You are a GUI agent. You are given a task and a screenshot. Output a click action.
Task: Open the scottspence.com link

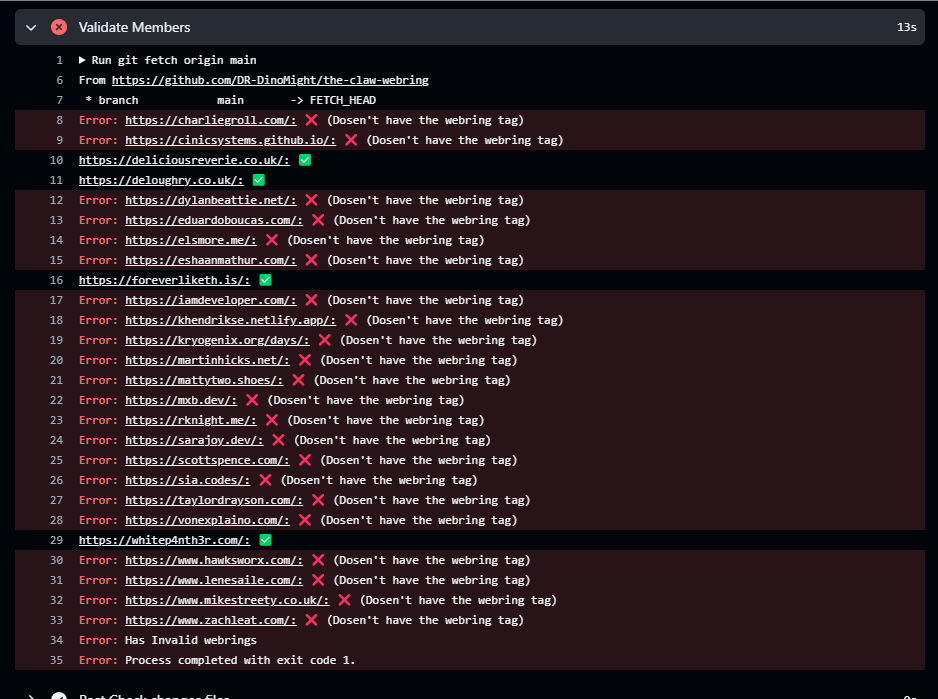pyautogui.click(x=207, y=460)
